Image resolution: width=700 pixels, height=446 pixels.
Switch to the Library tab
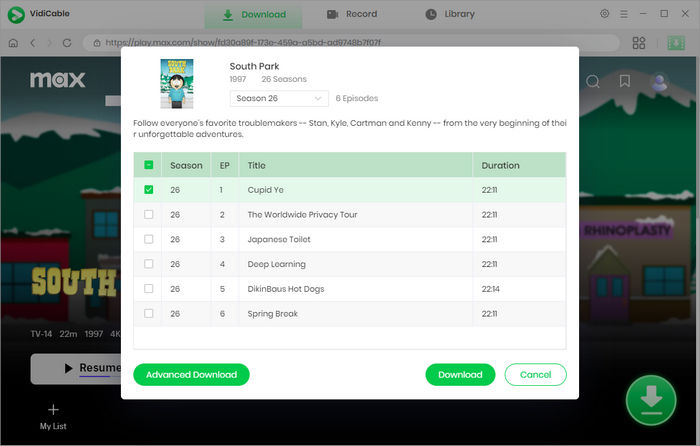coord(450,14)
